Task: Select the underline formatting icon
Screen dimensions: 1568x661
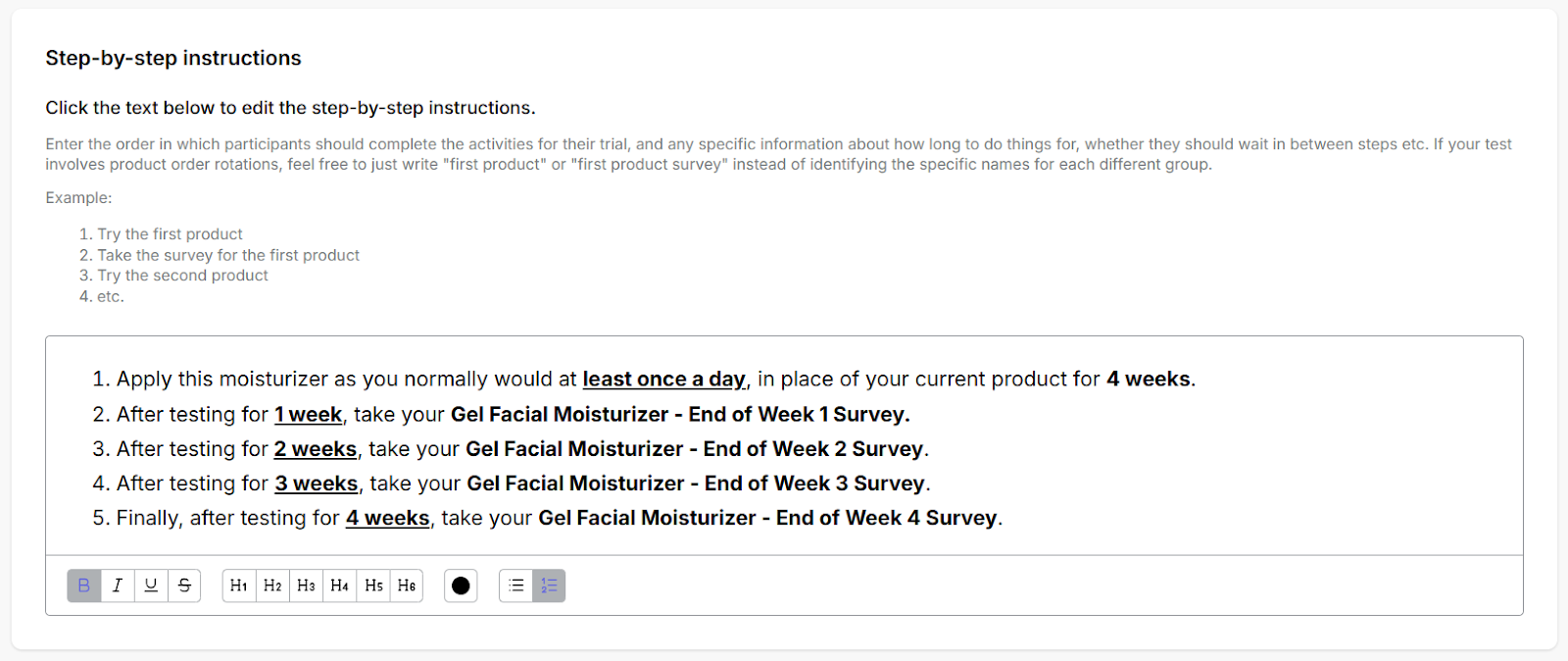Action: tap(150, 585)
